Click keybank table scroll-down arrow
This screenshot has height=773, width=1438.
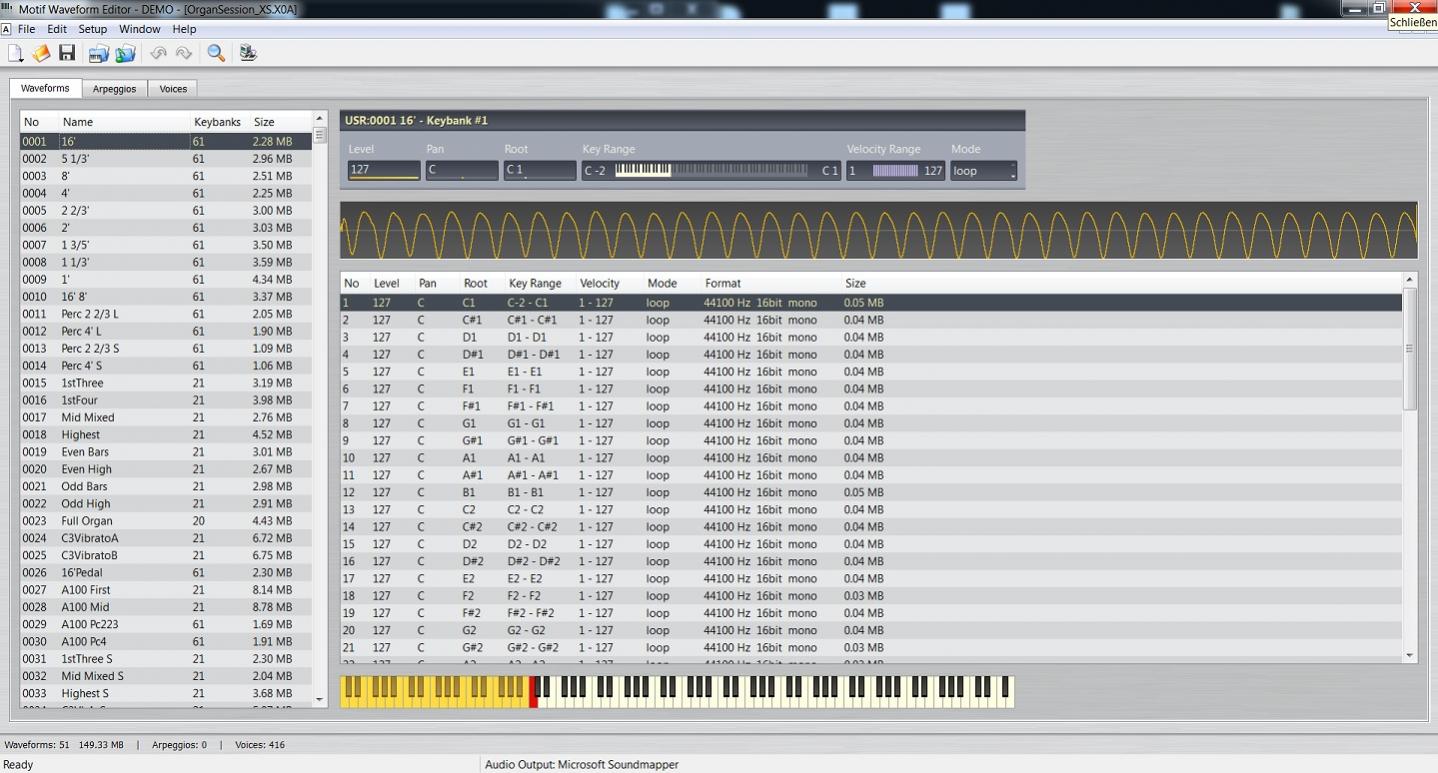pos(1410,656)
